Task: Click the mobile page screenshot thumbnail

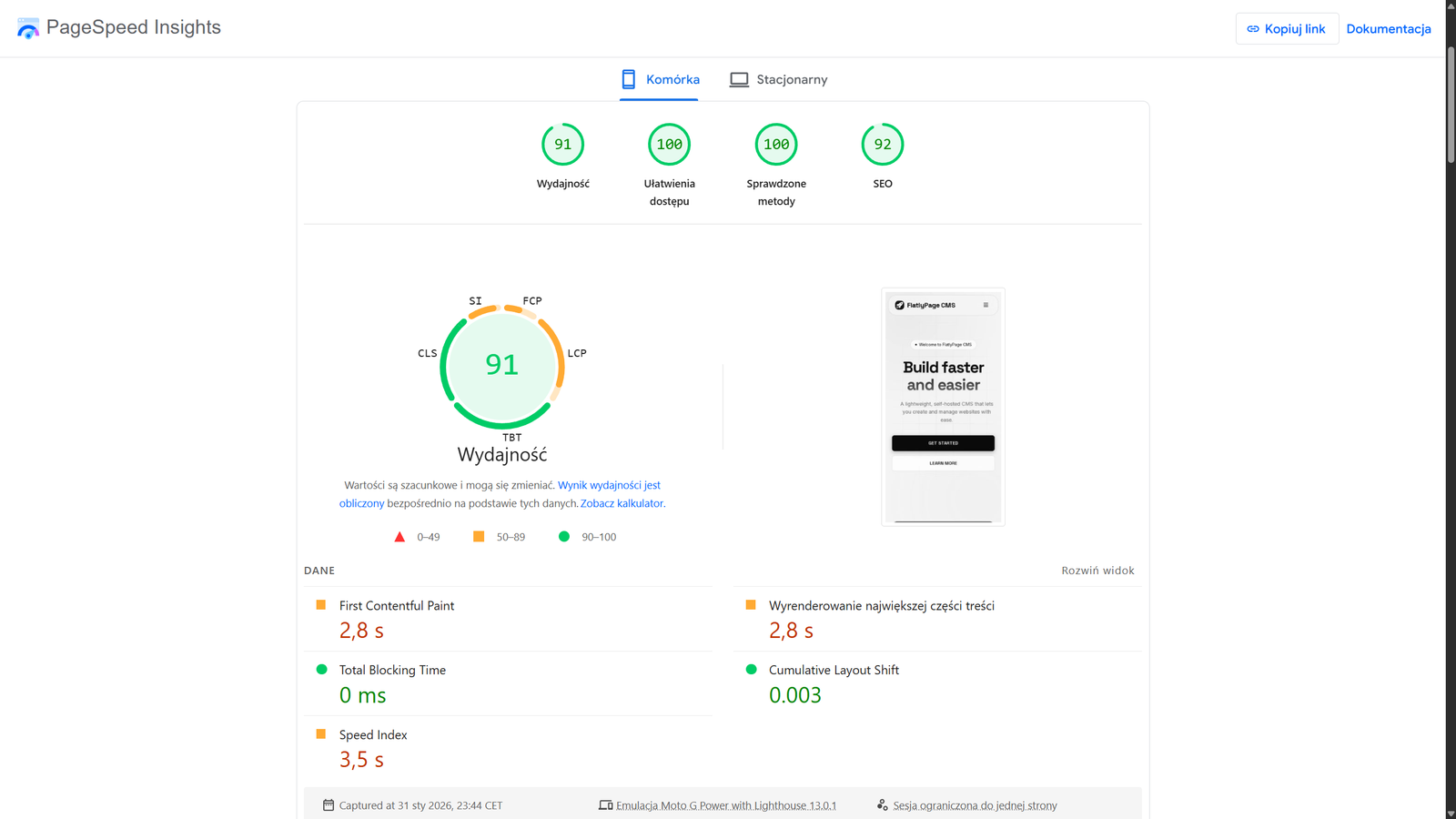Action: click(943, 407)
